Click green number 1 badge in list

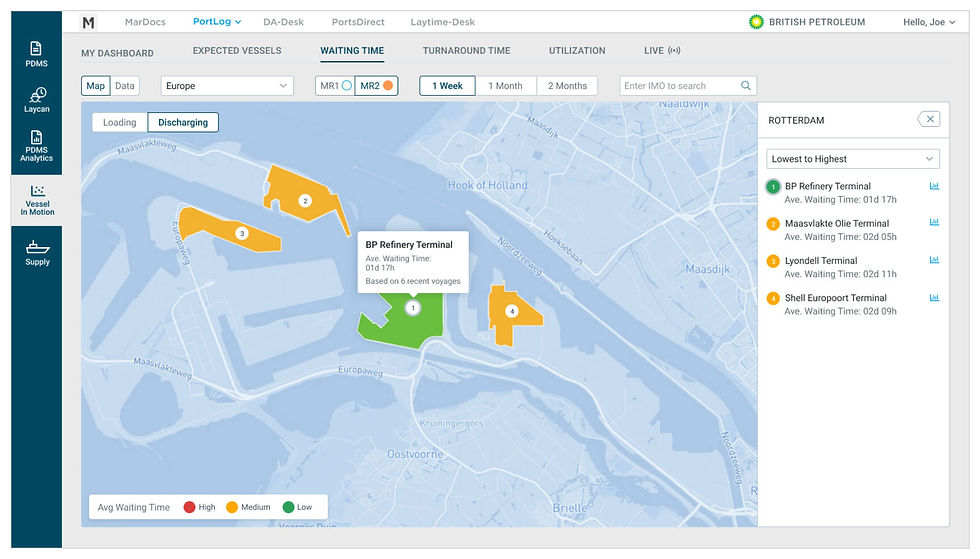coord(773,186)
